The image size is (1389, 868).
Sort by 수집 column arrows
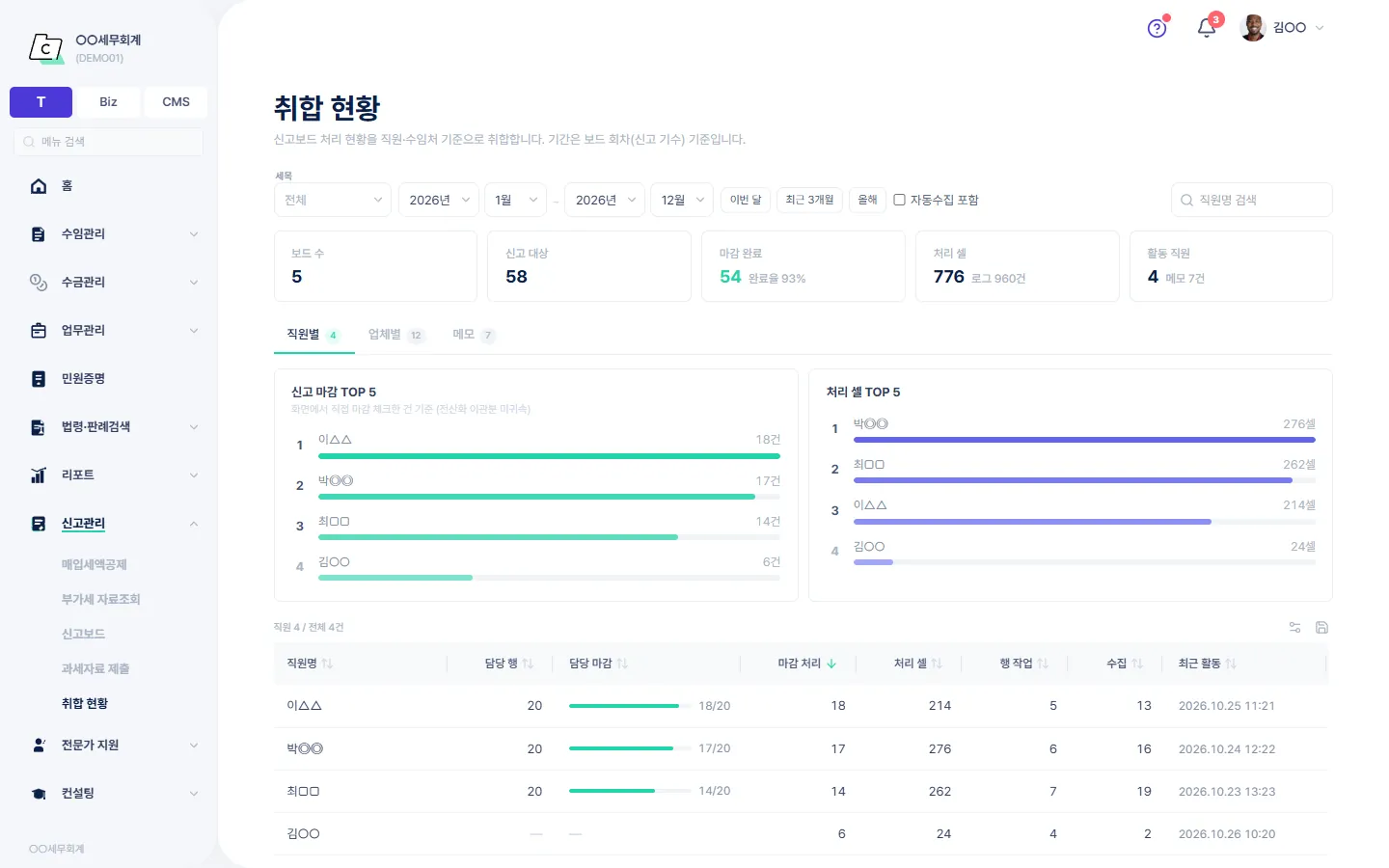point(1137,664)
